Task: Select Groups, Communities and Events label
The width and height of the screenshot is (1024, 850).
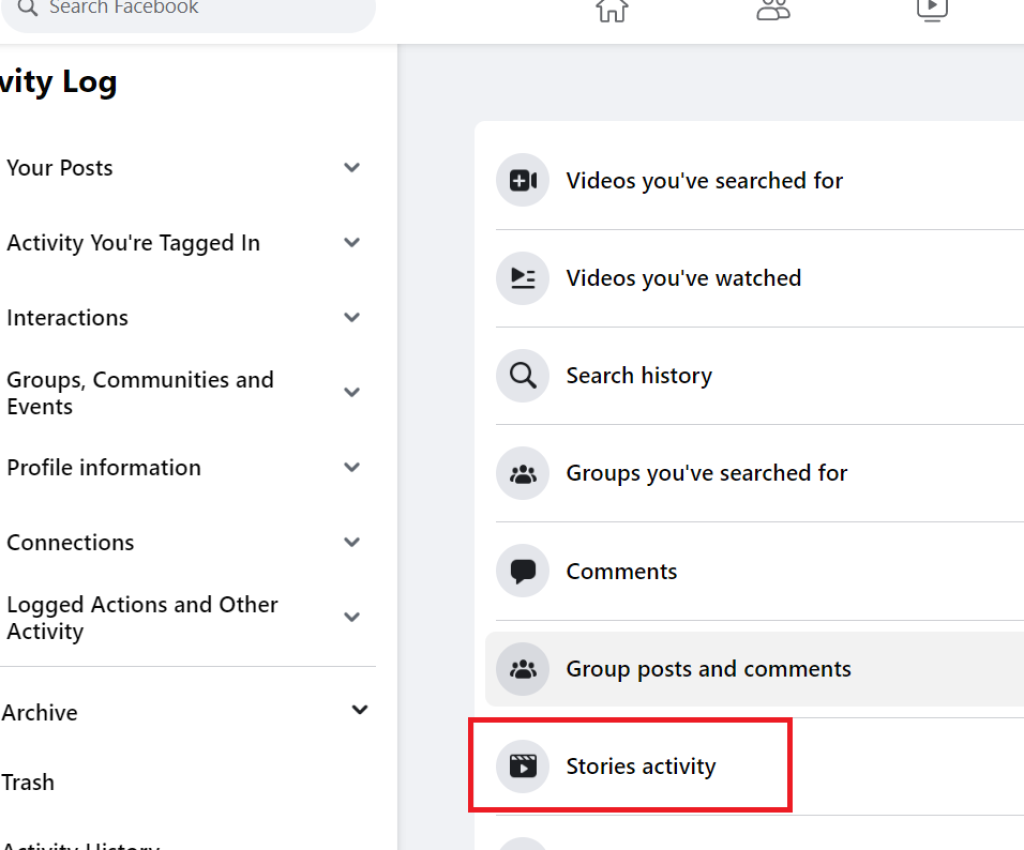Action: click(x=140, y=392)
